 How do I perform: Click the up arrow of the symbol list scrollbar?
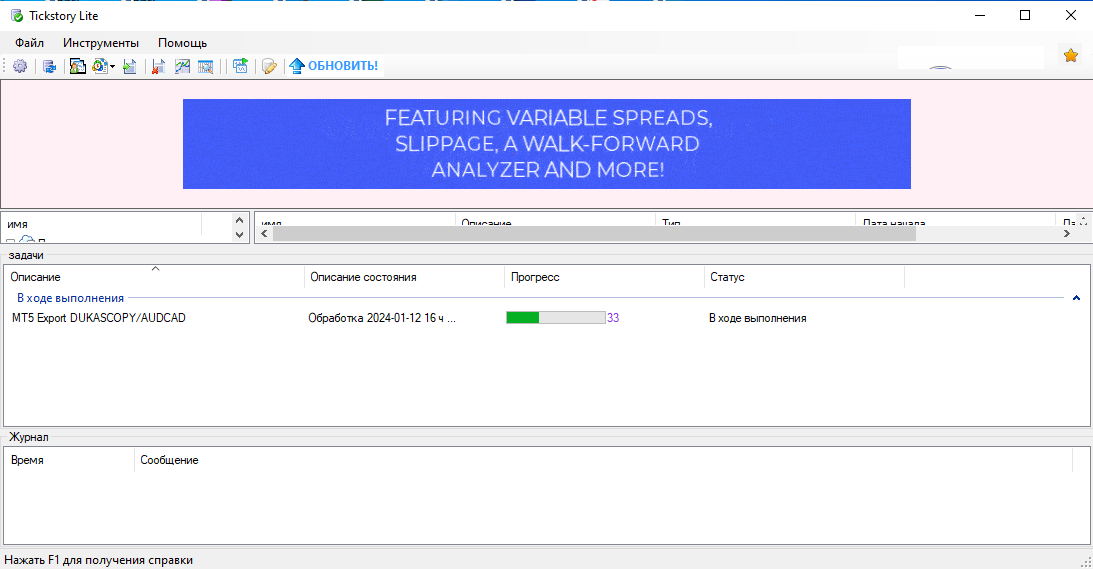click(x=239, y=220)
